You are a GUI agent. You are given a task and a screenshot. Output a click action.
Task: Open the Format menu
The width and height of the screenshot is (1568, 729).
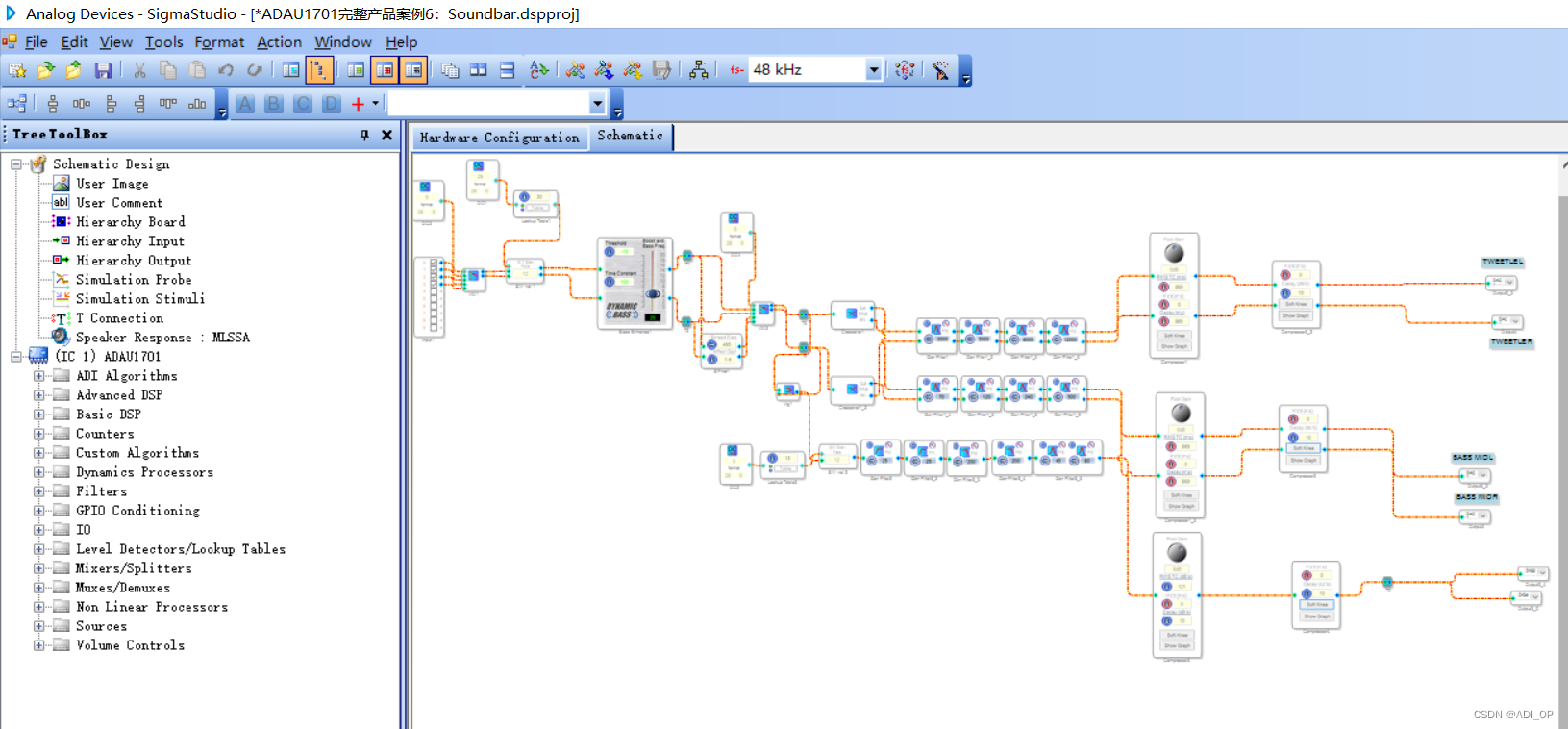tap(219, 42)
